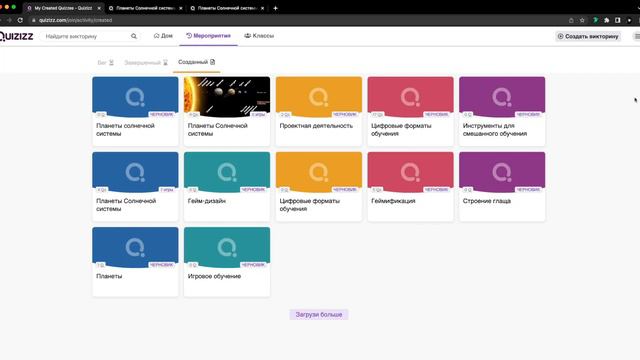Click the round profile icon in browser toolbar

tap(629, 20)
